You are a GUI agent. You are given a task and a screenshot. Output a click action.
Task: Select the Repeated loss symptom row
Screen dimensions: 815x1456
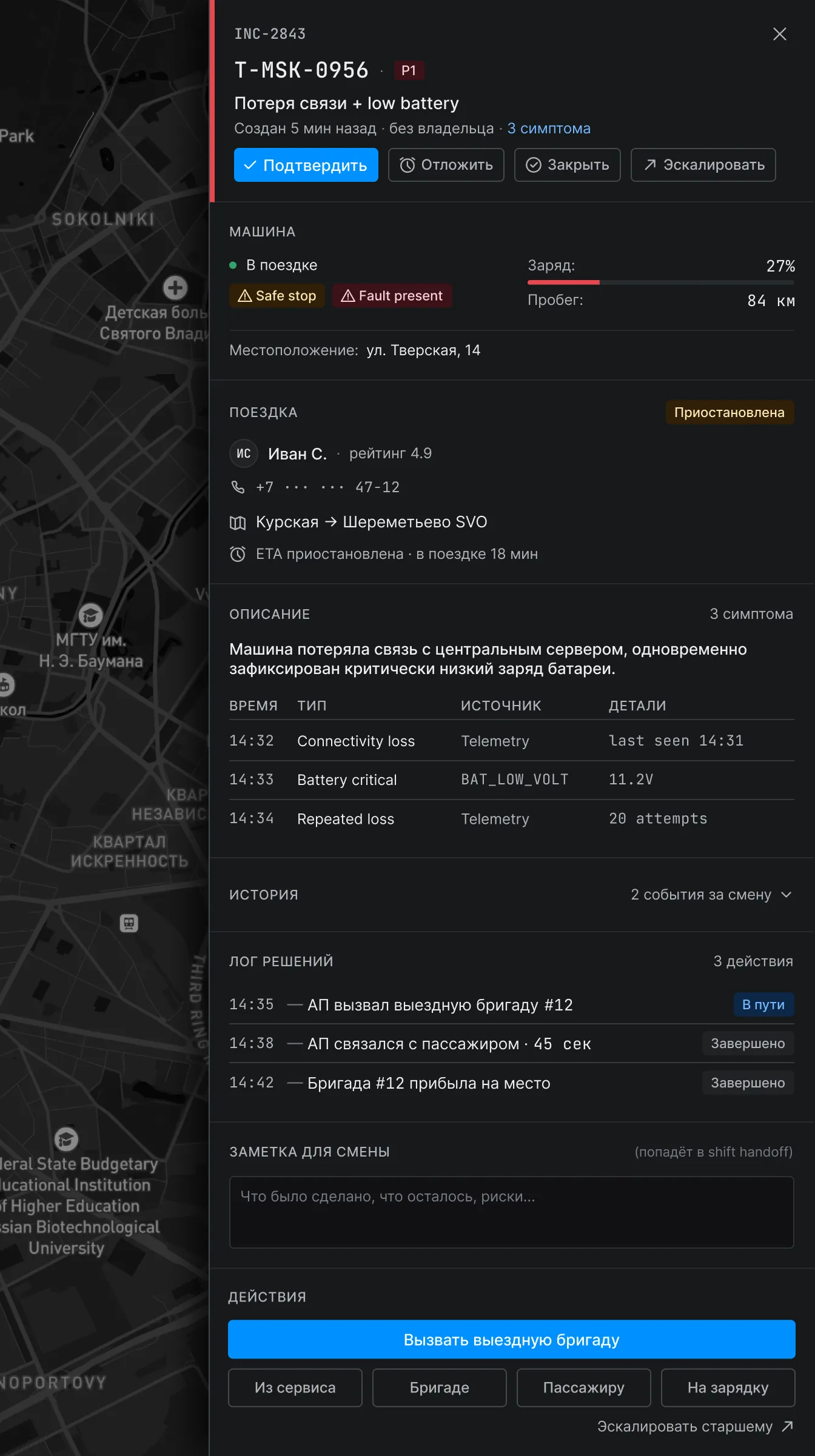pyautogui.click(x=512, y=819)
